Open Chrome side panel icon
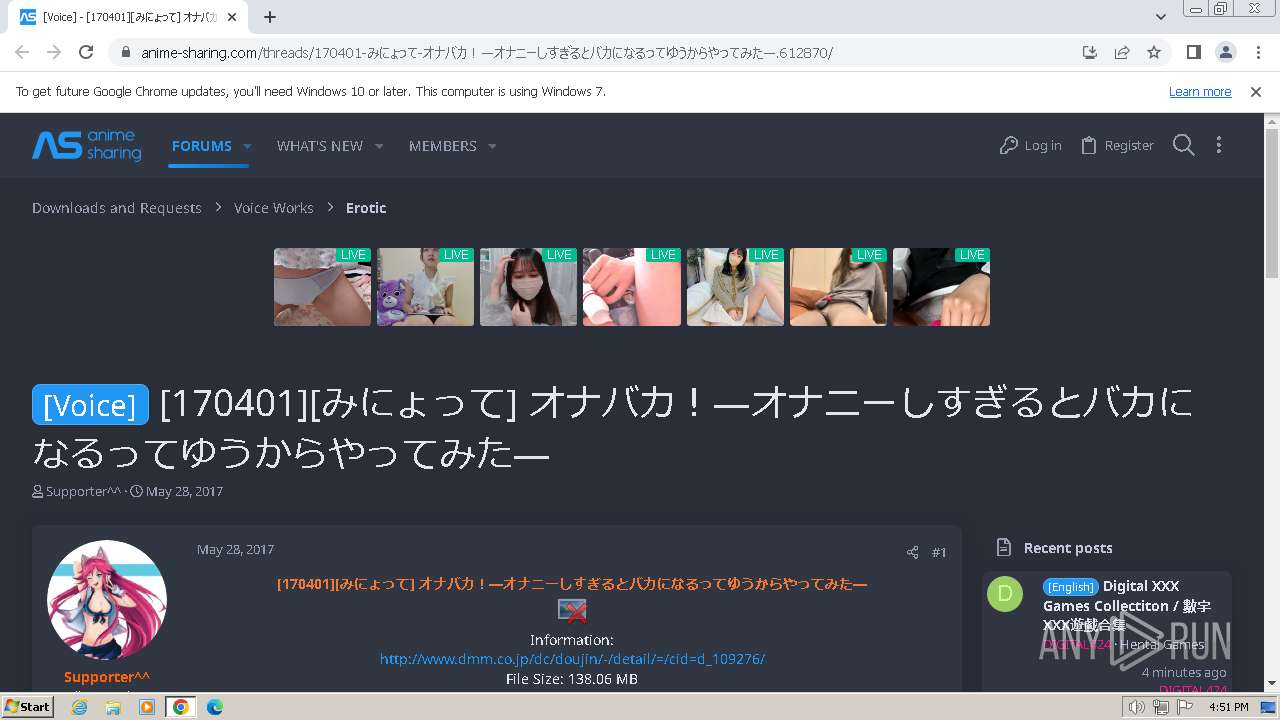The image size is (1280, 720). point(1193,52)
